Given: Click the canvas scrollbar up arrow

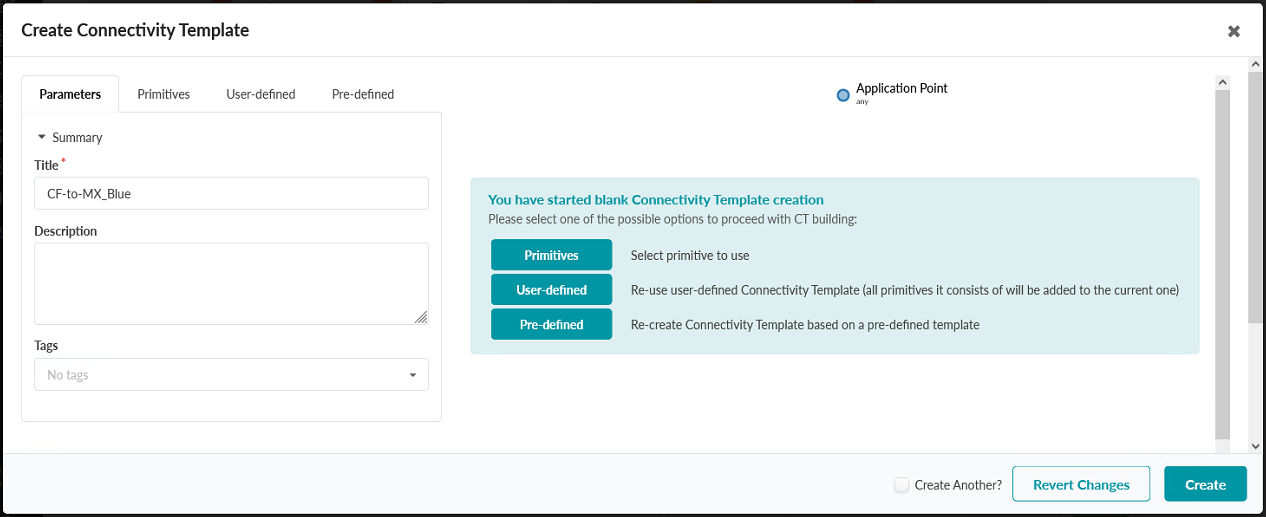Looking at the screenshot, I should click(1222, 81).
